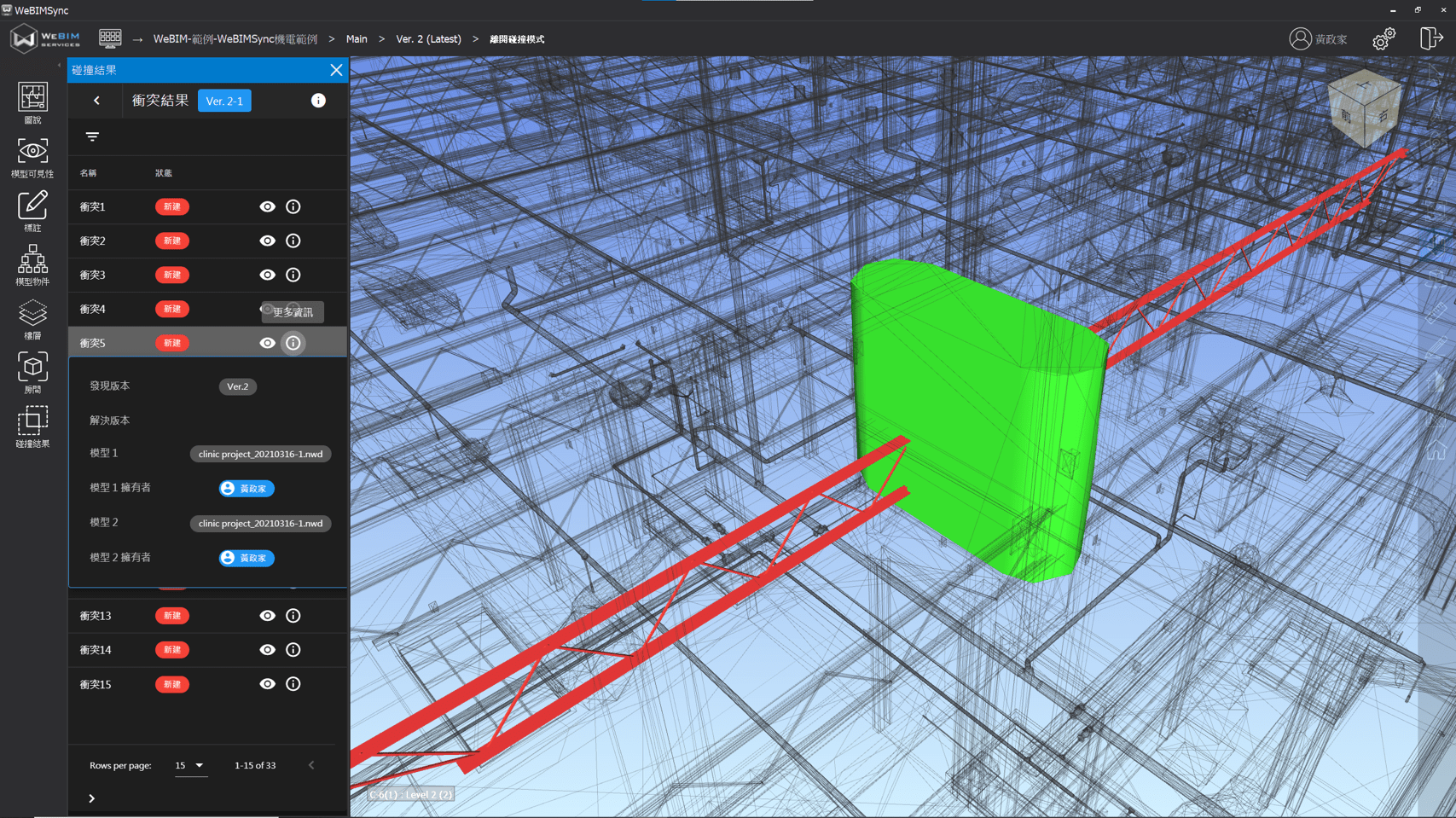Image resolution: width=1456 pixels, height=818 pixels.
Task: Open the filter list icon
Action: tap(92, 136)
